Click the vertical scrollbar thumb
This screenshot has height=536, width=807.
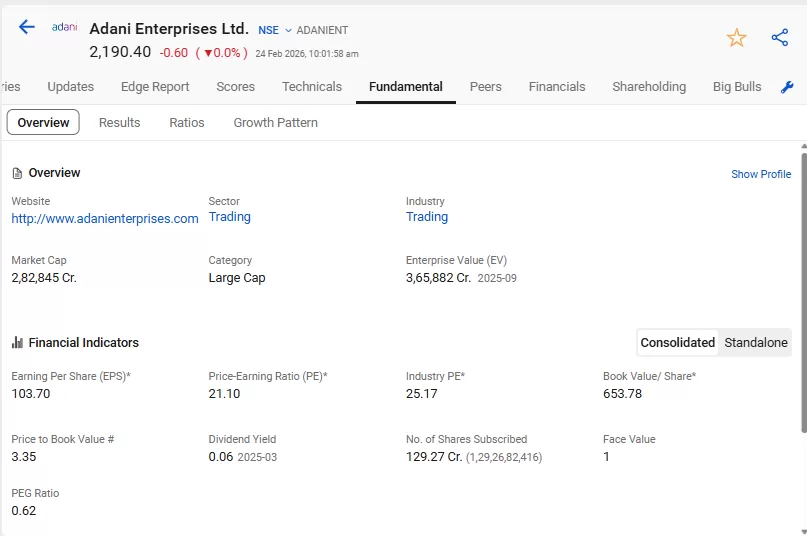click(804, 292)
